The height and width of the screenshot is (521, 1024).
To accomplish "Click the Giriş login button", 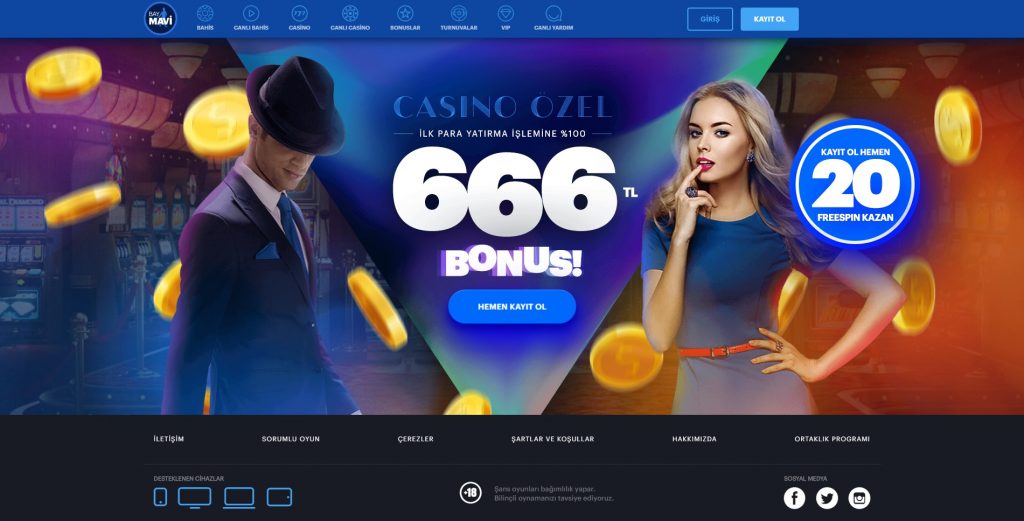I will 710,19.
